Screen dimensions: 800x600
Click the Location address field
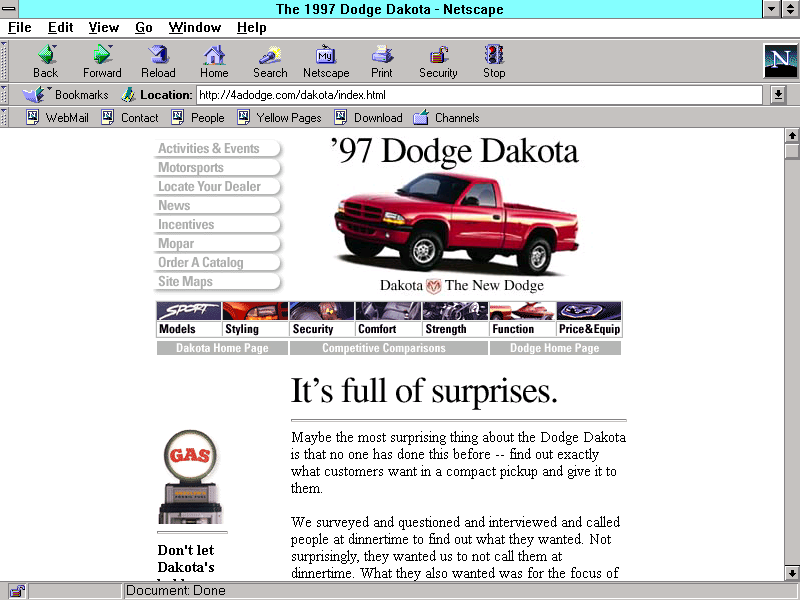(480, 95)
